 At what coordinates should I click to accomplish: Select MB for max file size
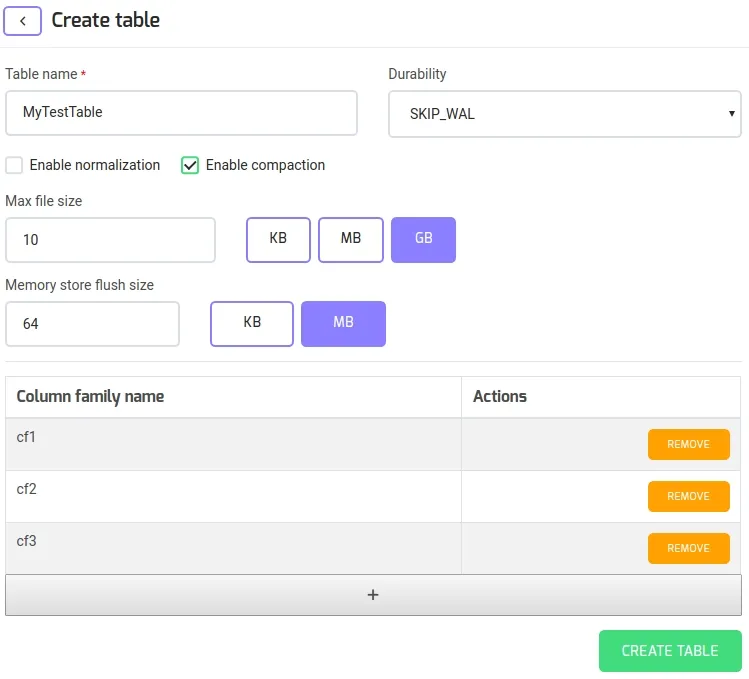click(351, 239)
